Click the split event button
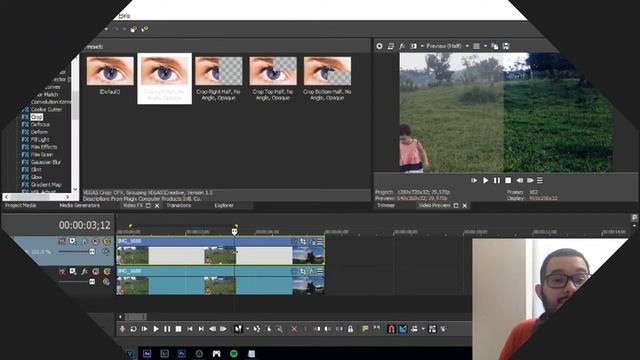 pos(339,329)
